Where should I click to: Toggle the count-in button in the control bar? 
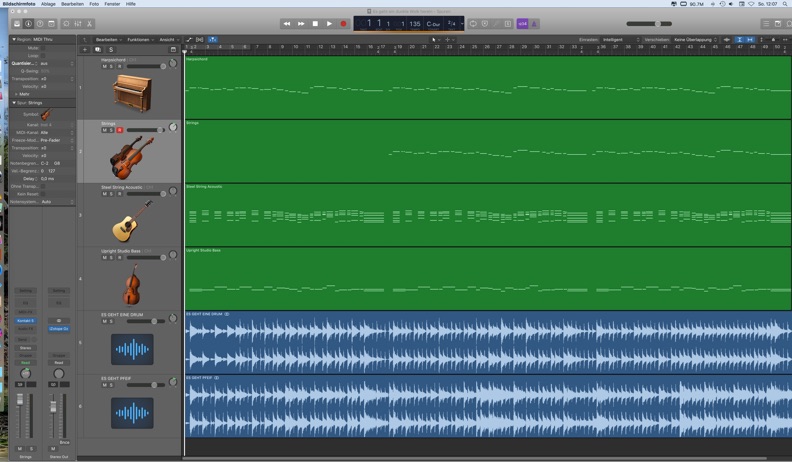(x=523, y=24)
